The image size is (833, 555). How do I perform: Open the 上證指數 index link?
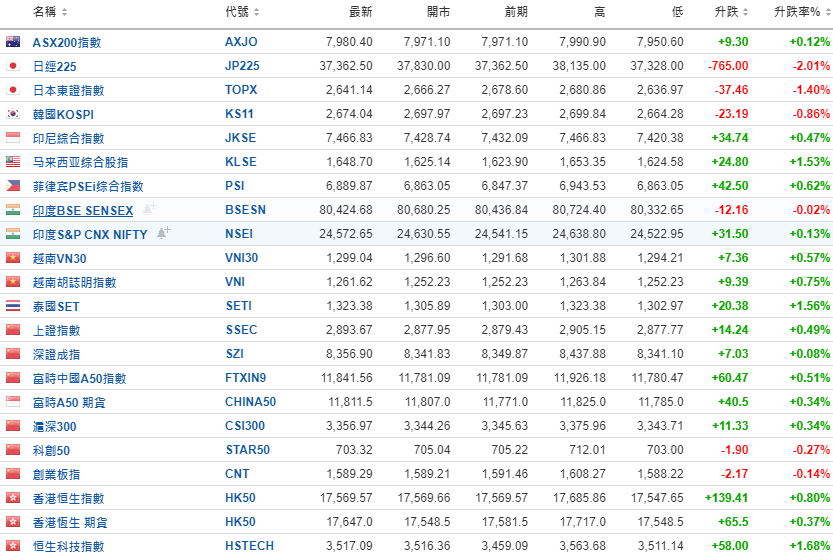tap(56, 330)
